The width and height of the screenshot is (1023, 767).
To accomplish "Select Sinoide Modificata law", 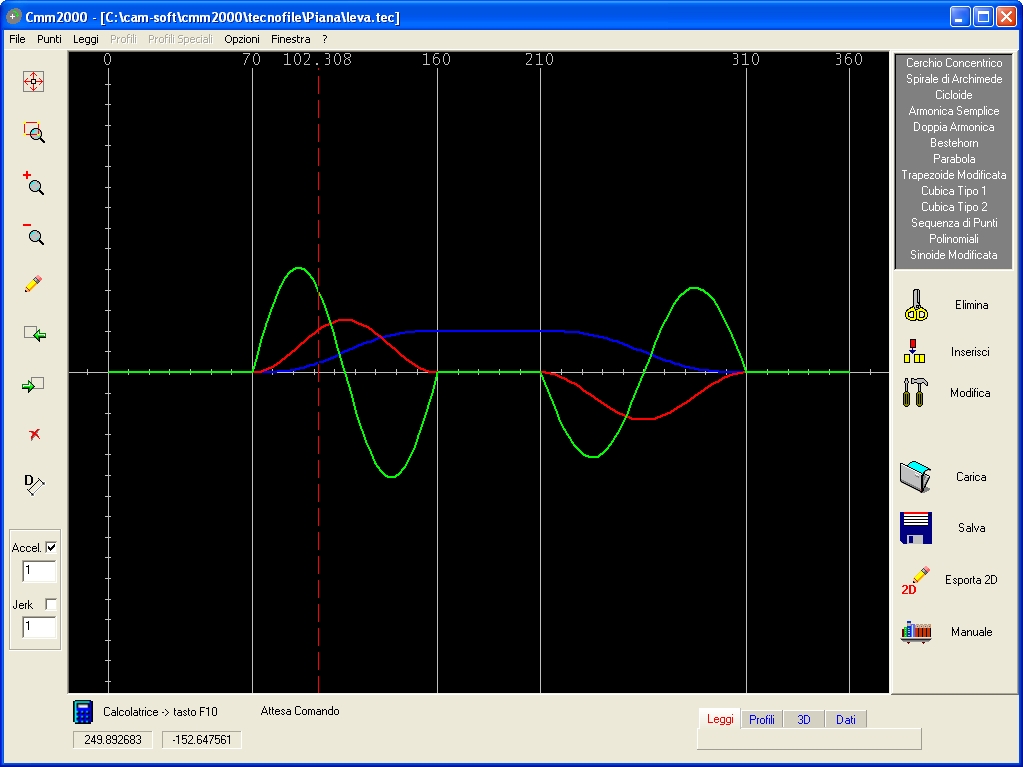I will pos(954,255).
